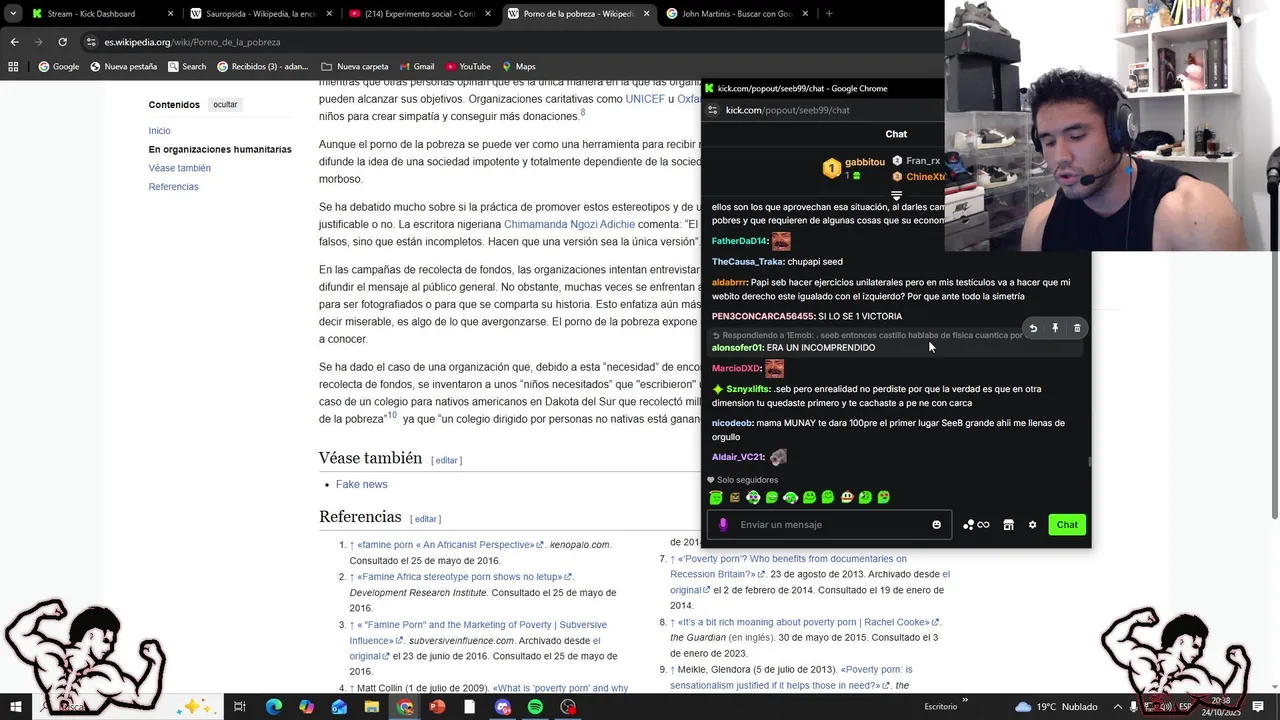Open alonsofer01 username in chat
The image size is (1280, 720).
coord(737,348)
